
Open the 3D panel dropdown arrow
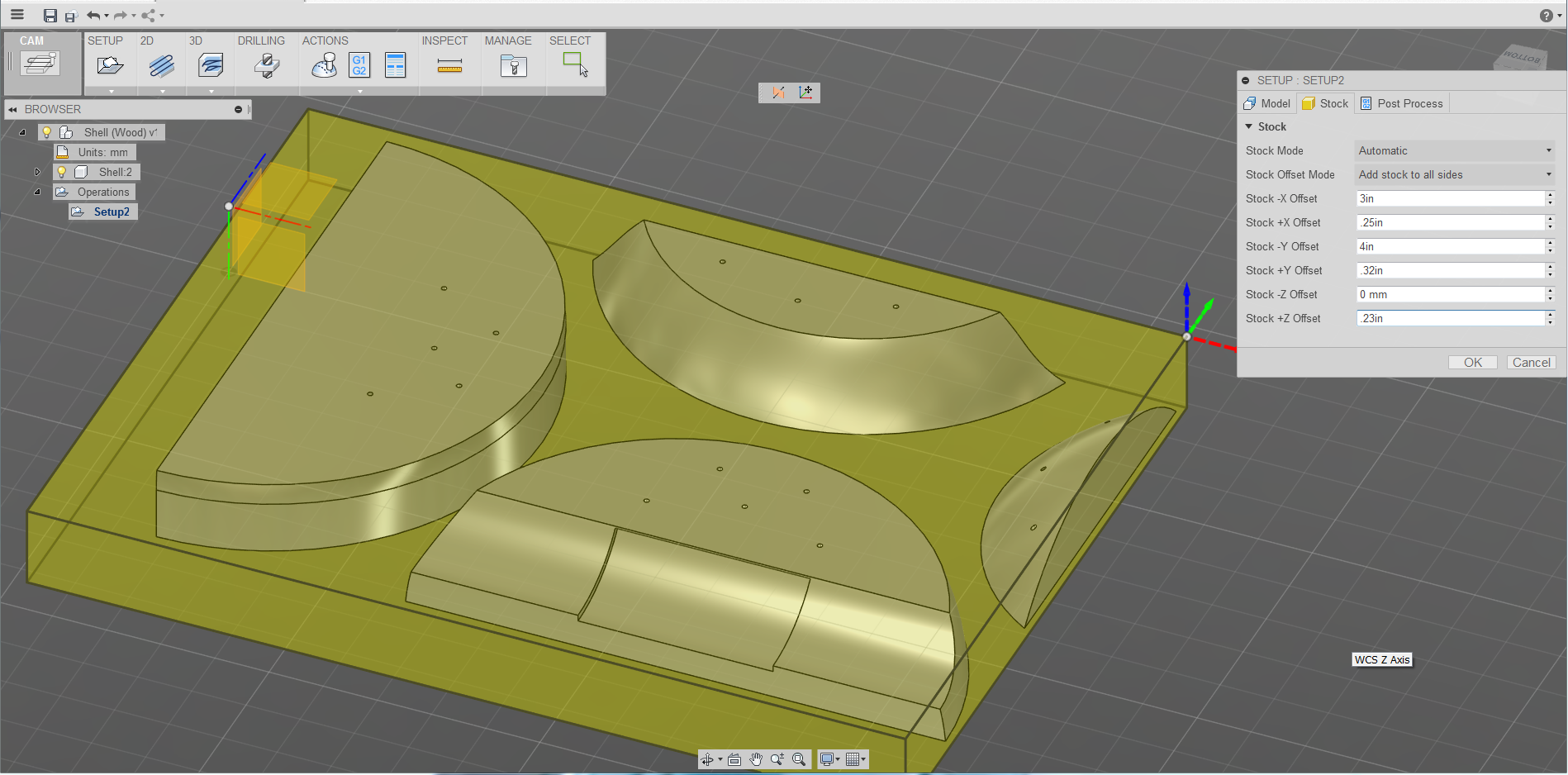pos(211,91)
